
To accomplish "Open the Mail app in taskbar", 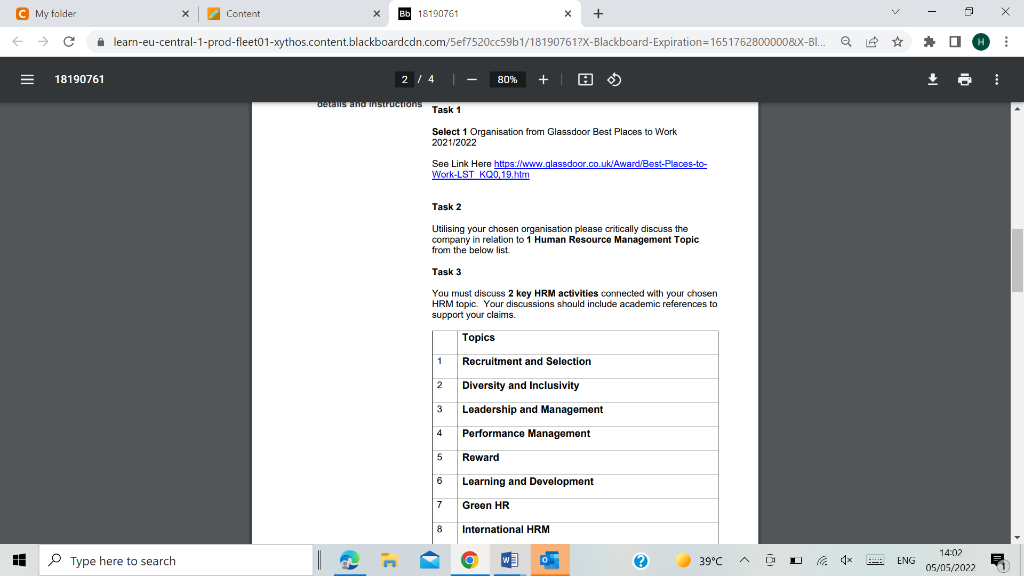I will pyautogui.click(x=429, y=560).
